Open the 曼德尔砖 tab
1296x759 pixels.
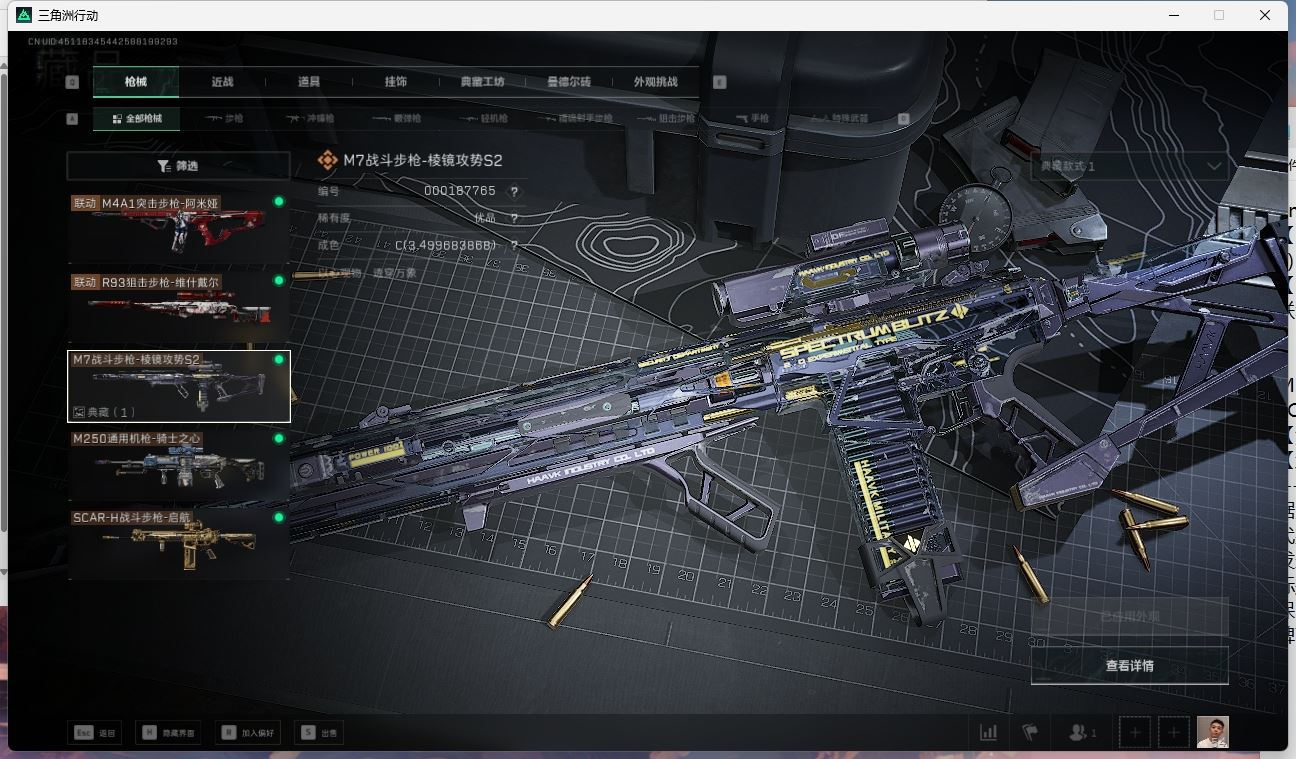tap(568, 82)
